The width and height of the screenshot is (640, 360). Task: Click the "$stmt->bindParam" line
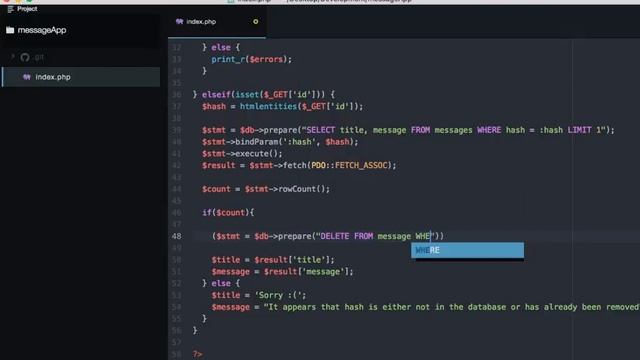pos(280,142)
